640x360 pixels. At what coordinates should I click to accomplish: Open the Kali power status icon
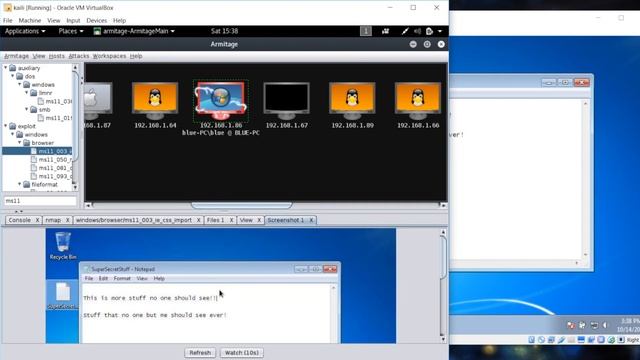click(x=429, y=31)
